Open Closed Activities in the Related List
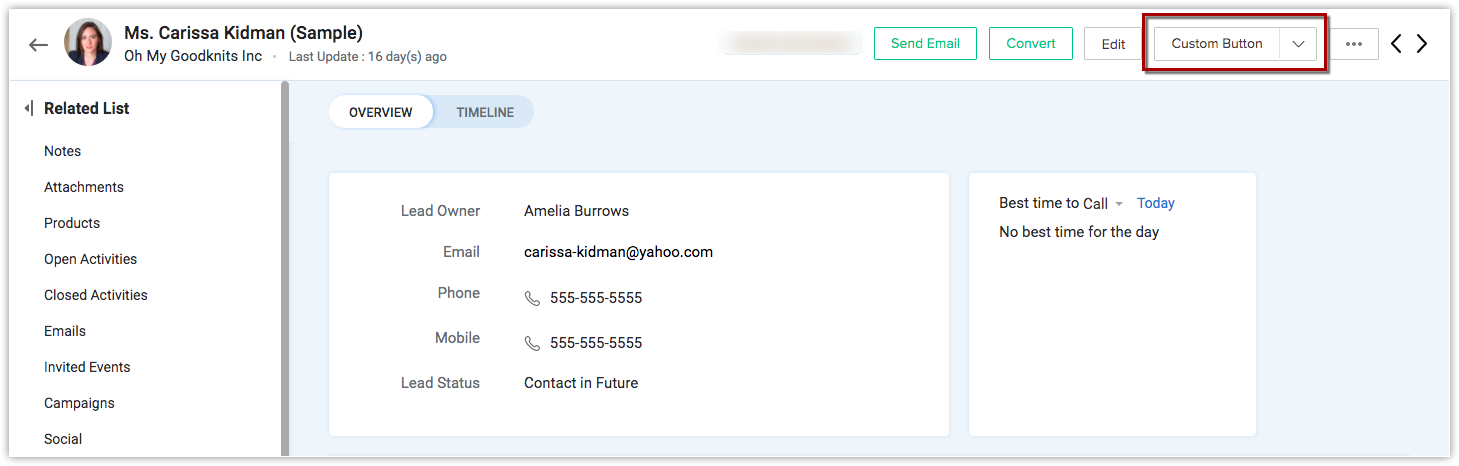1459x466 pixels. pyautogui.click(x=95, y=295)
